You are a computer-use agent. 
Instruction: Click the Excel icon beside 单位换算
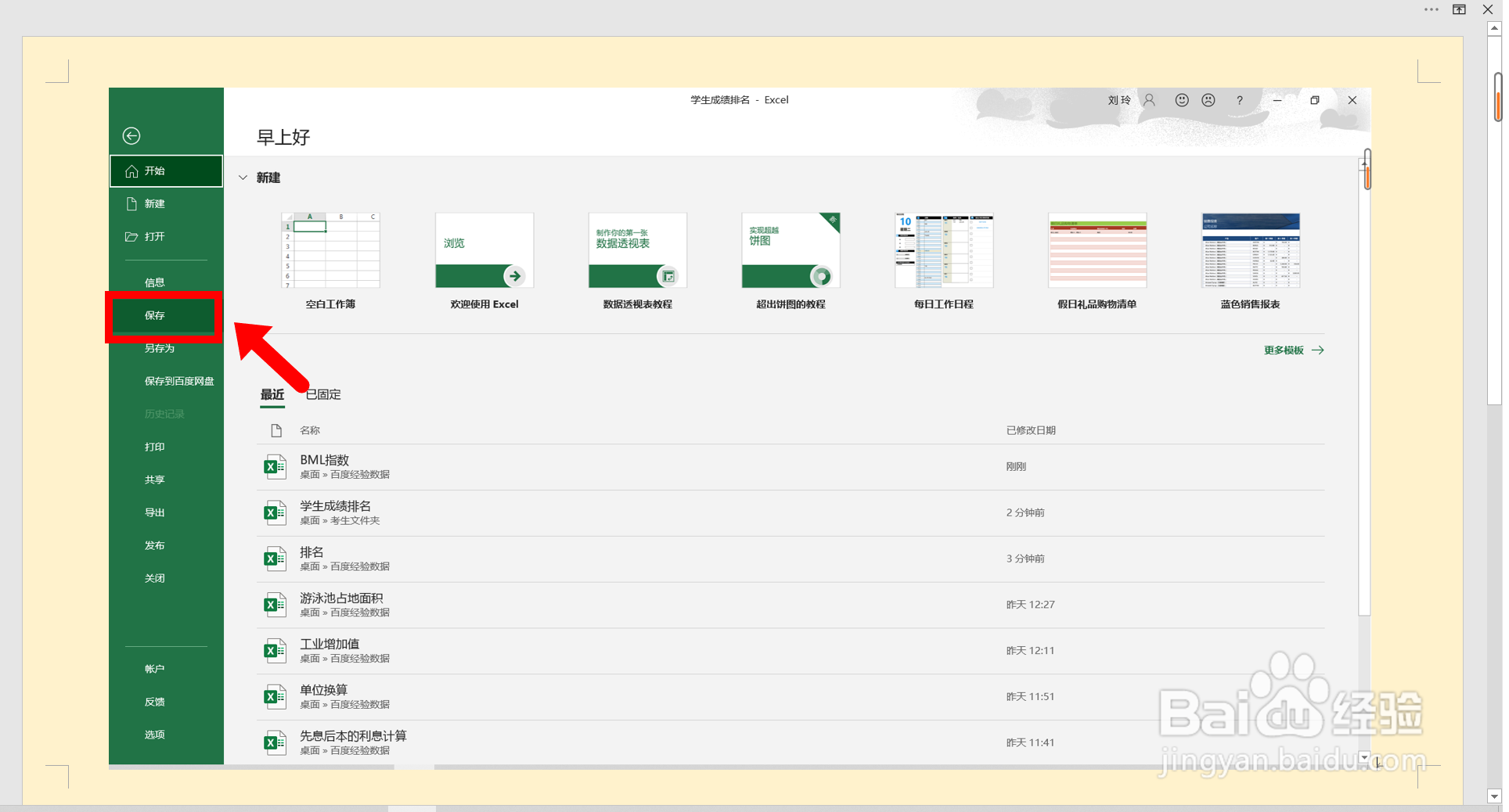(x=275, y=697)
